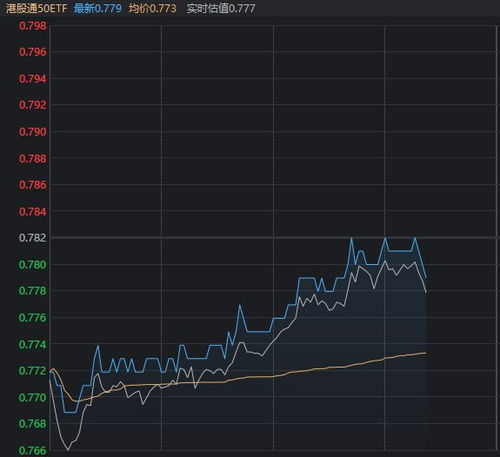Screen dimensions: 500x457
Task: Select the 均价0.773 average price label
Action: (152, 8)
